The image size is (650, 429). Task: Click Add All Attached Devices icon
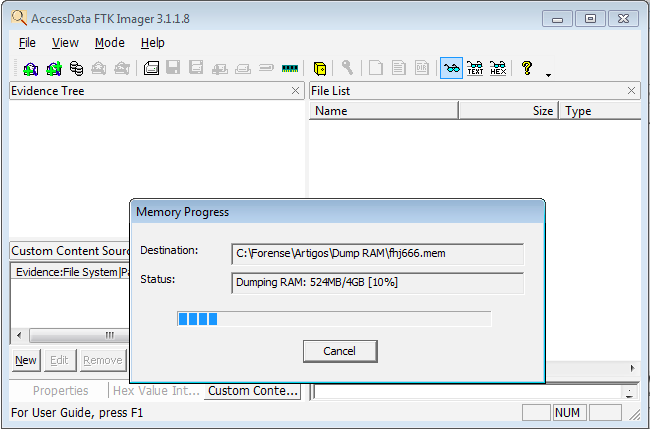[54, 68]
